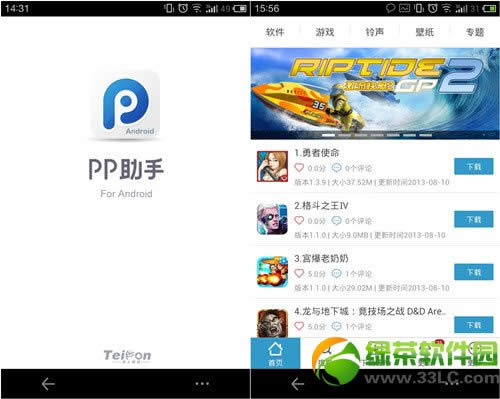
Task: Tap the 15:56 clock in status bar
Action: [267, 8]
